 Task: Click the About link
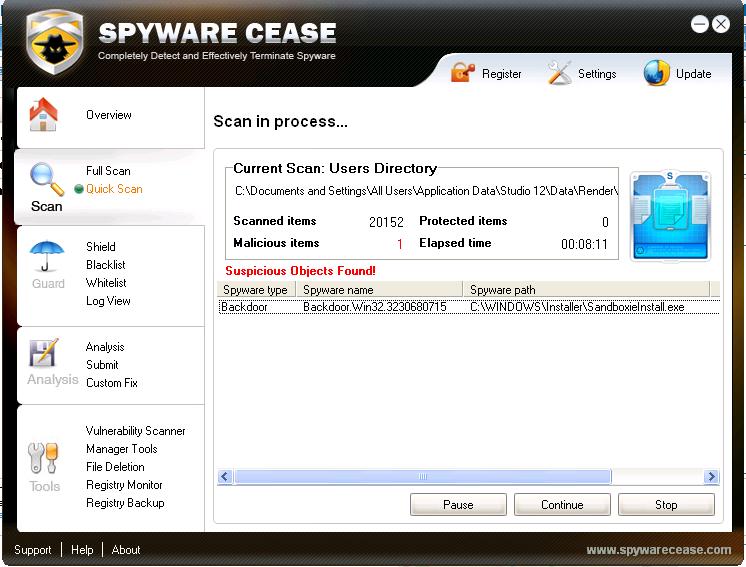(126, 550)
